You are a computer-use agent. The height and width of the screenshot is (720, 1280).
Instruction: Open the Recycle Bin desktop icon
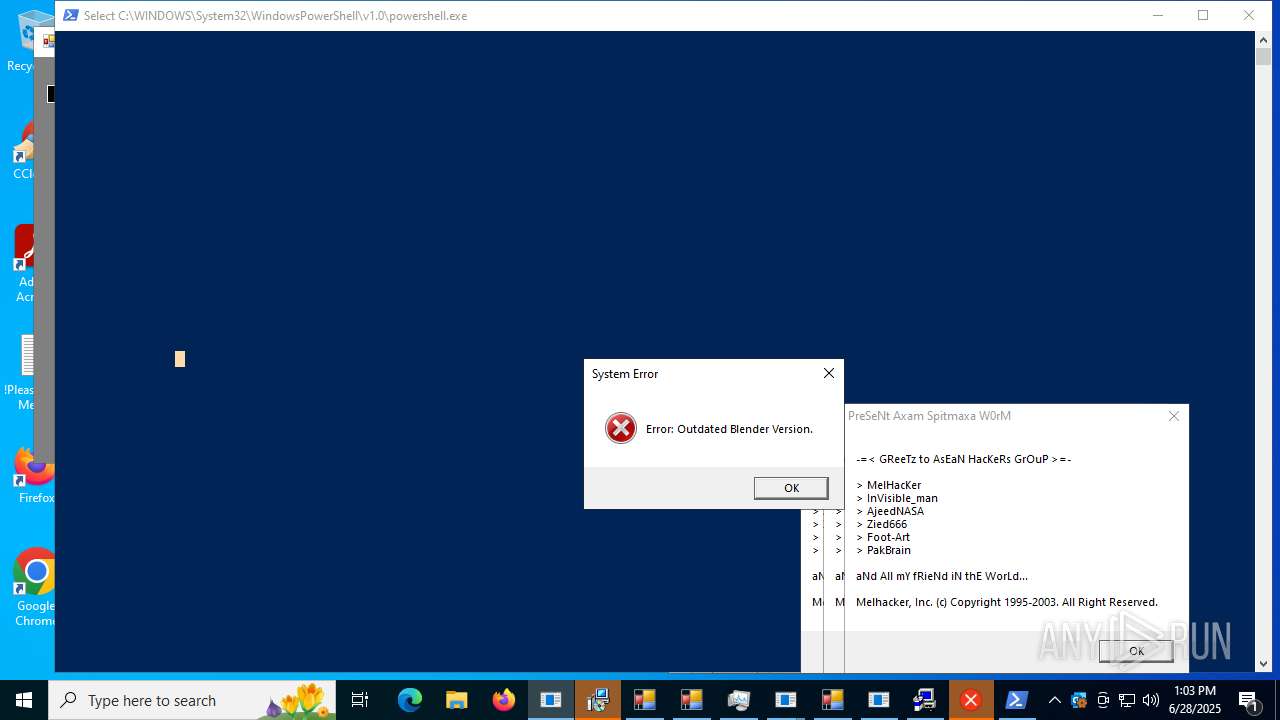33,40
